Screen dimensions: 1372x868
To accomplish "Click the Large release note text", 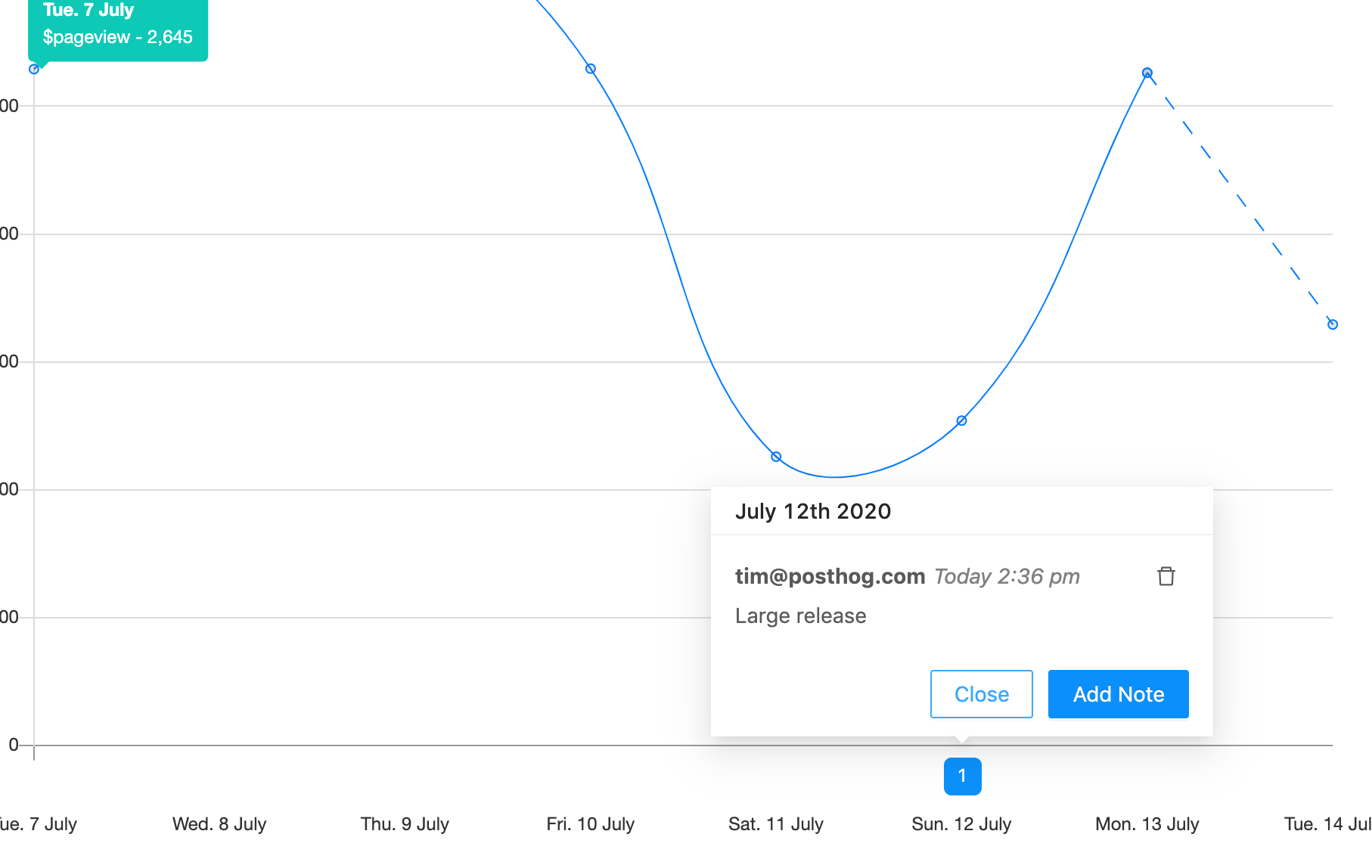I will coord(800,615).
